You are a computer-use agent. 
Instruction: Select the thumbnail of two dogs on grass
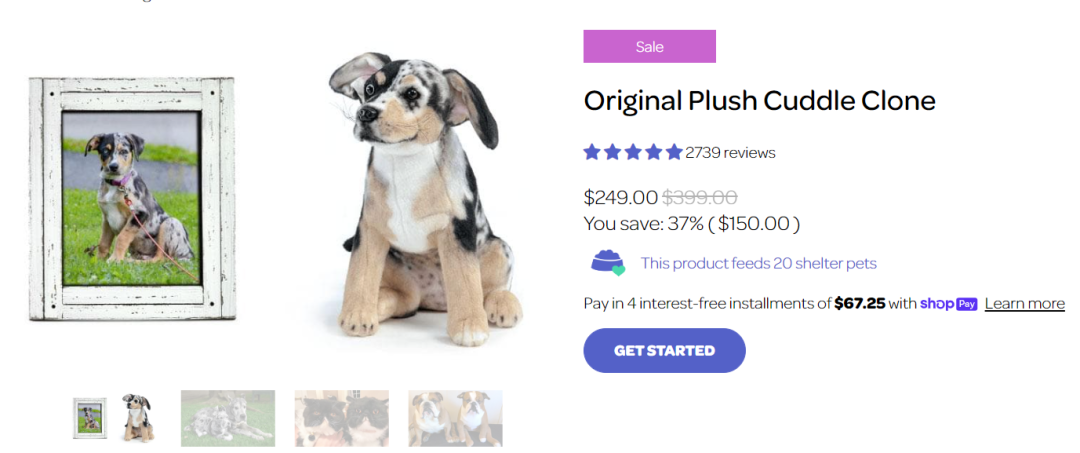pos(228,418)
